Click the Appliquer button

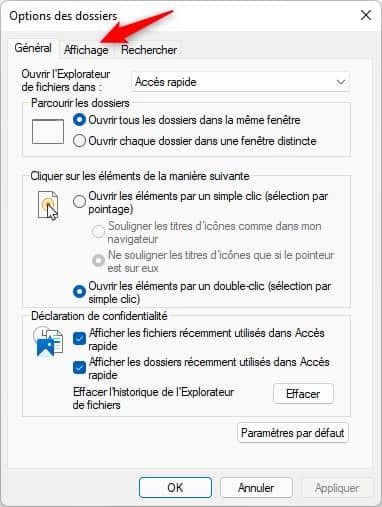[337, 488]
